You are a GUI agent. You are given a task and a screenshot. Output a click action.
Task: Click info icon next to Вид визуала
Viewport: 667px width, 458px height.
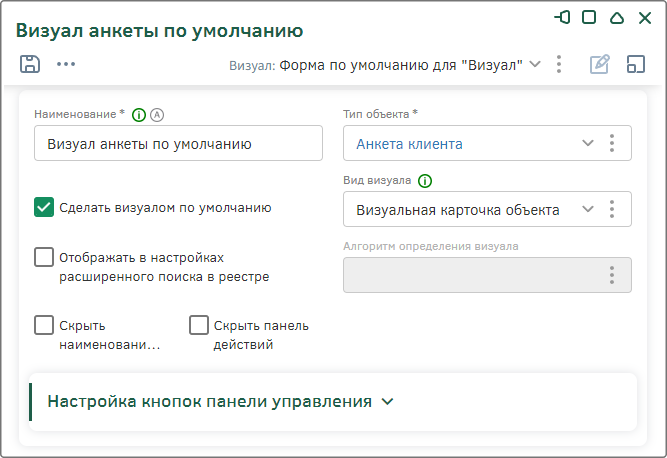click(x=425, y=181)
